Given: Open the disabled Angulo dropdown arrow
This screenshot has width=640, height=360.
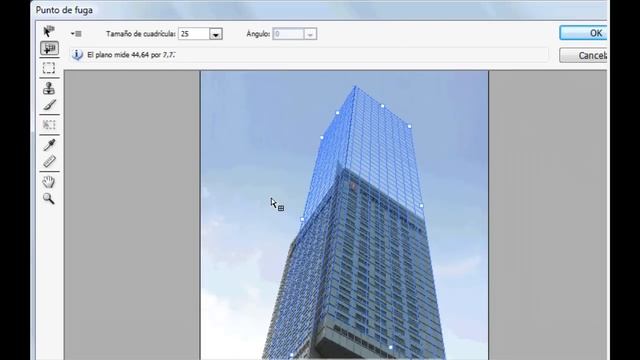Looking at the screenshot, I should tap(310, 34).
